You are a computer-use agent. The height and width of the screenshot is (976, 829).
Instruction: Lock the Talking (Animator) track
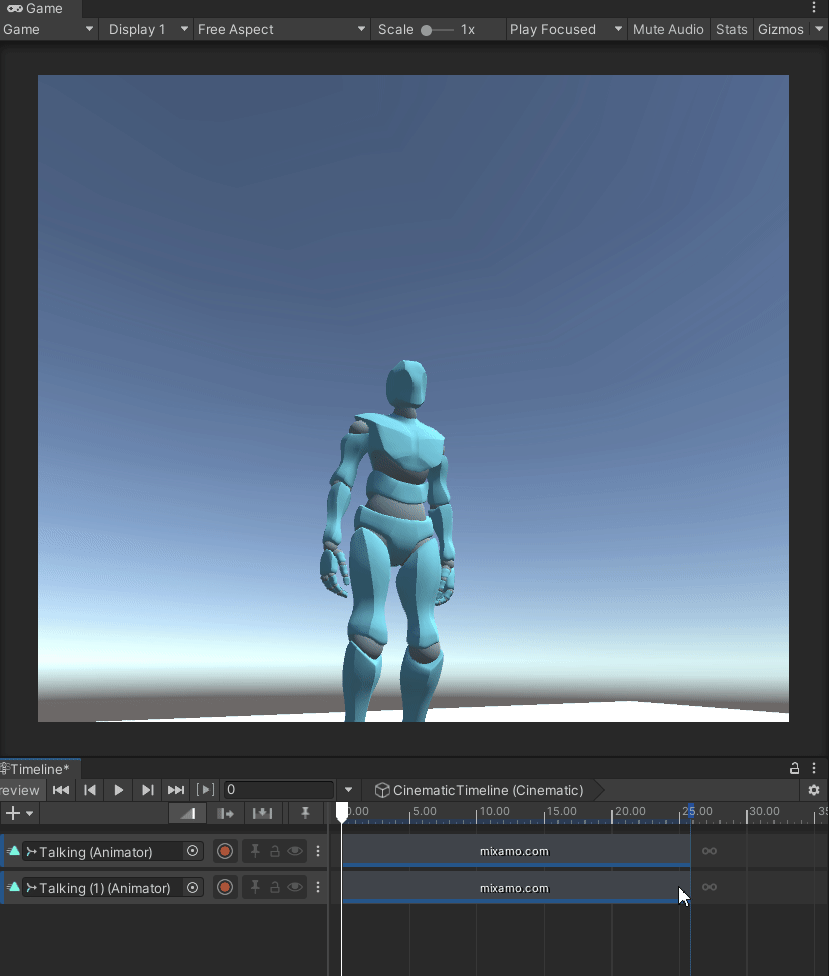[275, 851]
